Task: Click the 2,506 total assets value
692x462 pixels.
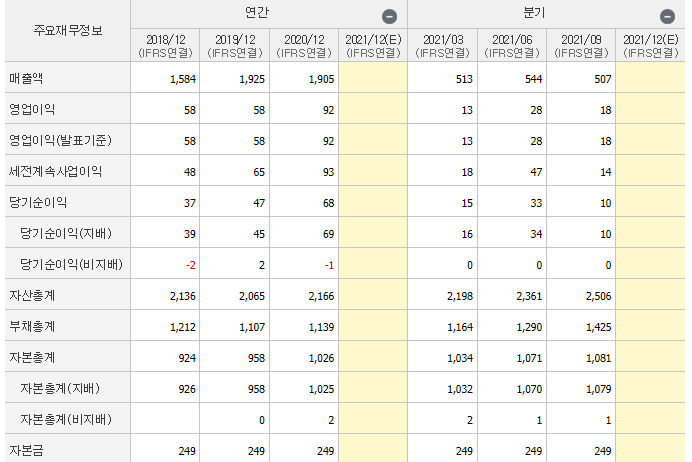Action: pyautogui.click(x=598, y=296)
